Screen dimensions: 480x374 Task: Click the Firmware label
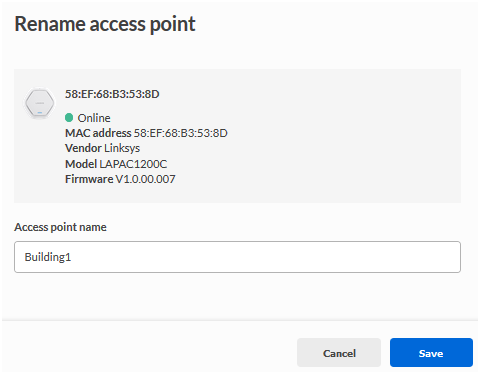(89, 179)
